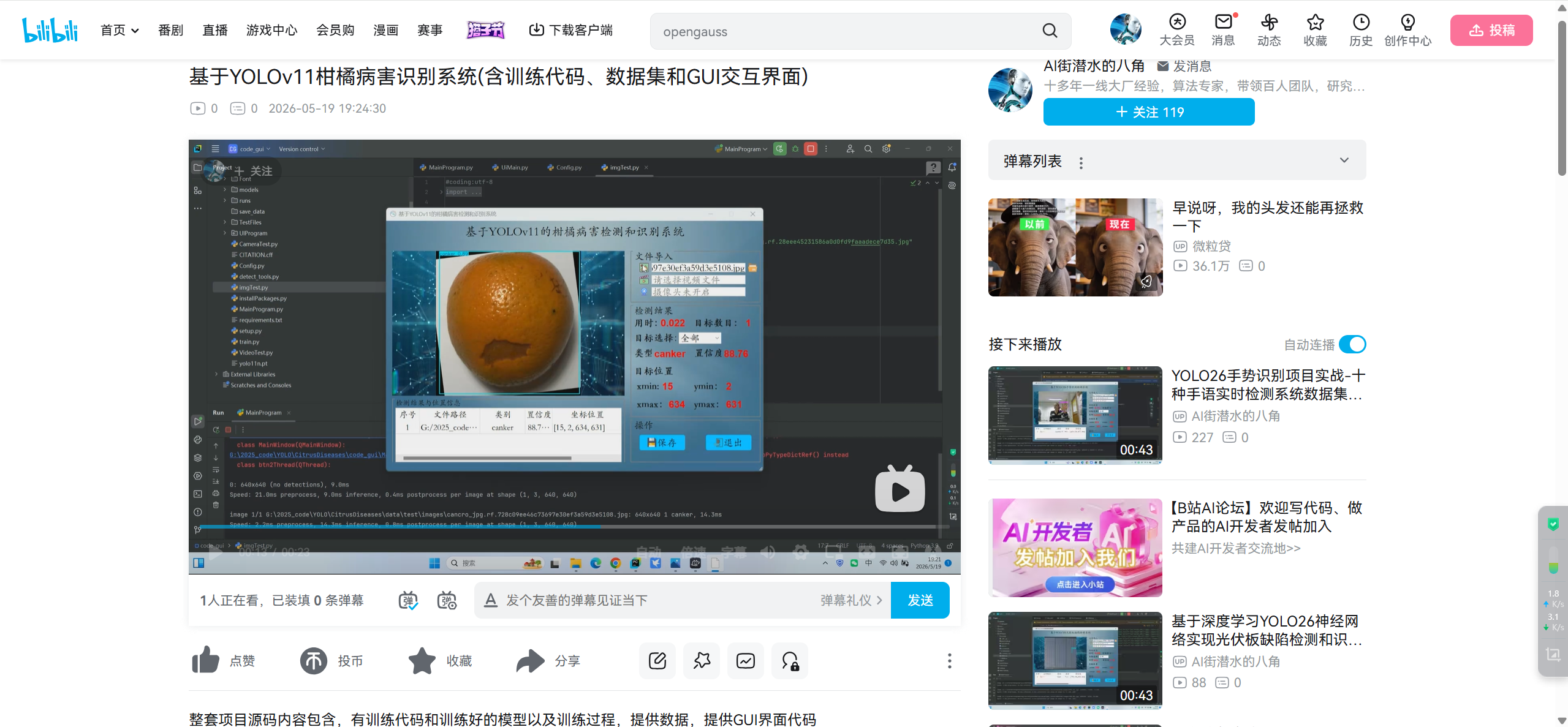This screenshot has height=727, width=1568.
Task: Open the 会员购 nav item
Action: (x=335, y=30)
